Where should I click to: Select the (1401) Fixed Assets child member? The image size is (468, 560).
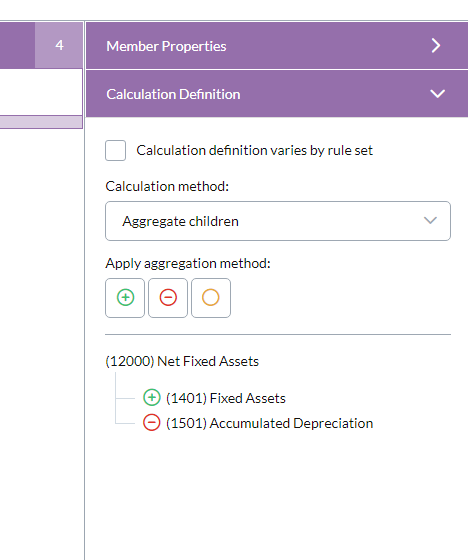pyautogui.click(x=226, y=398)
